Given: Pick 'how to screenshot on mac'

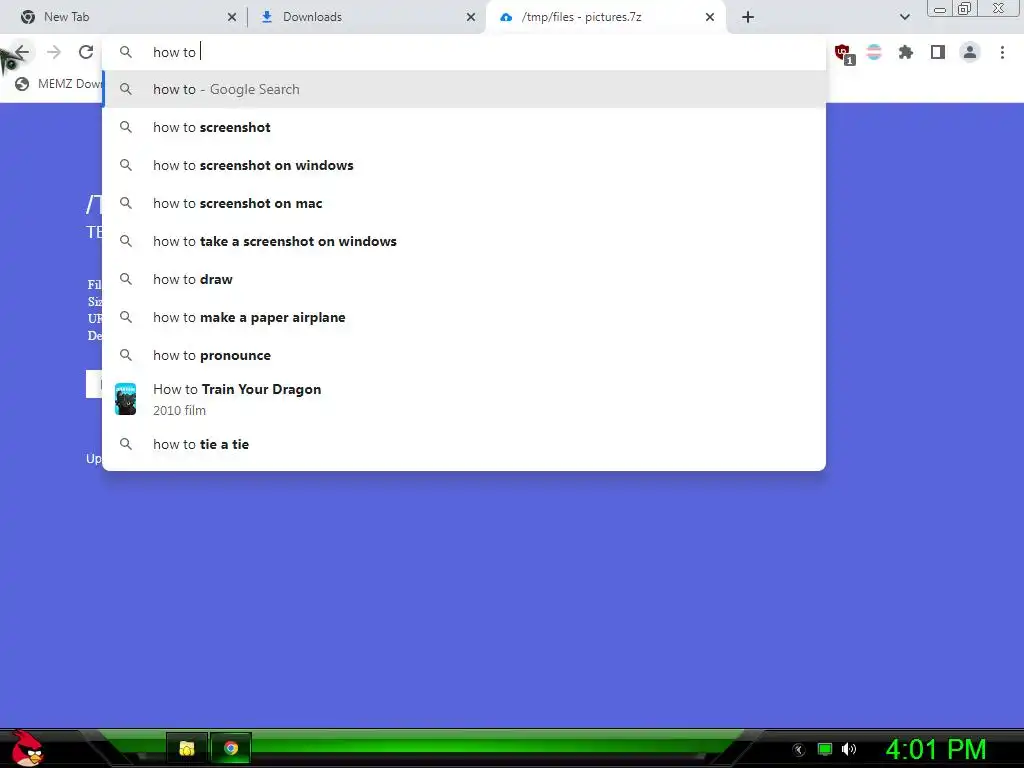Looking at the screenshot, I should (464, 203).
